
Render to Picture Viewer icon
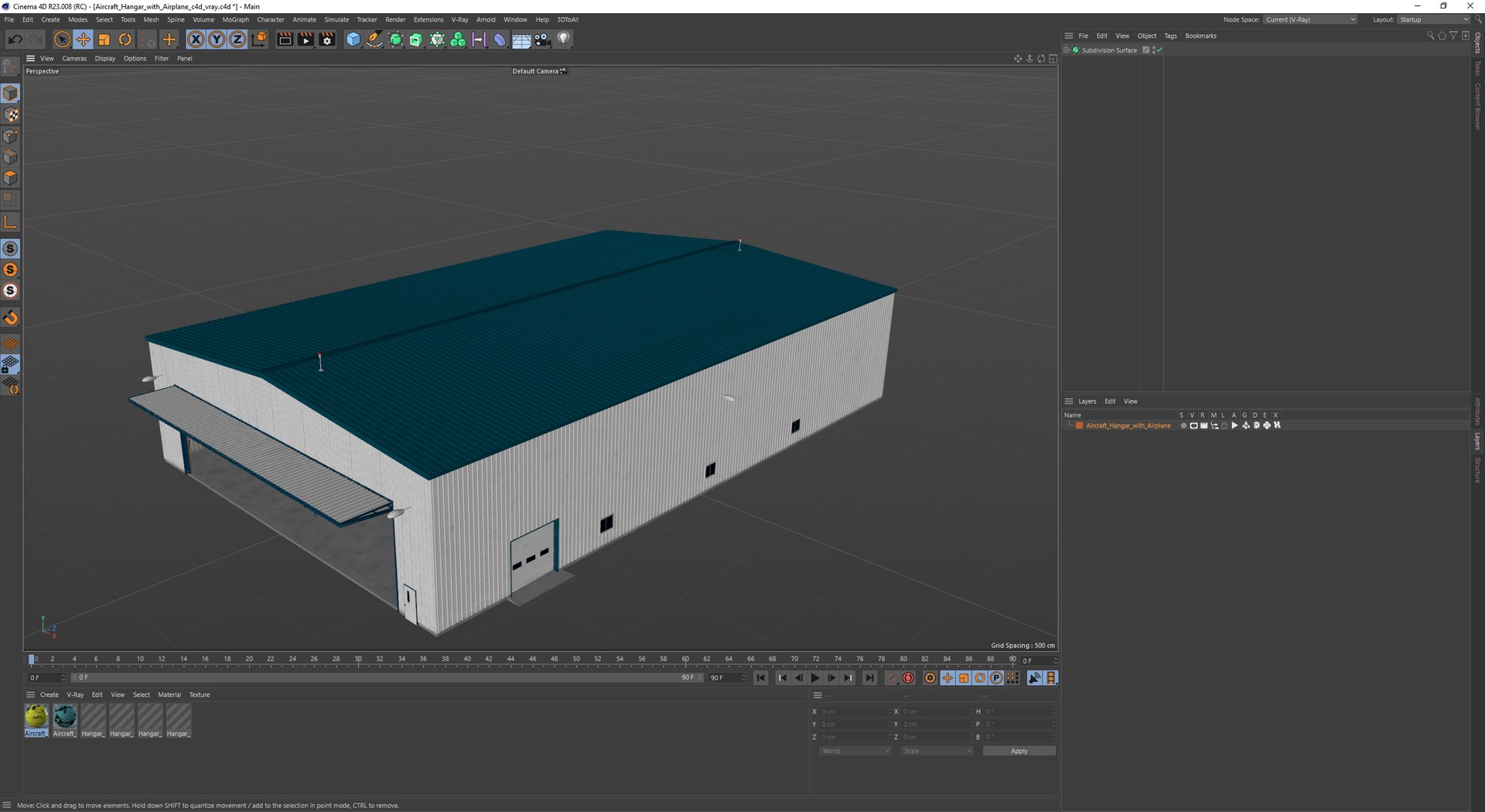(306, 39)
